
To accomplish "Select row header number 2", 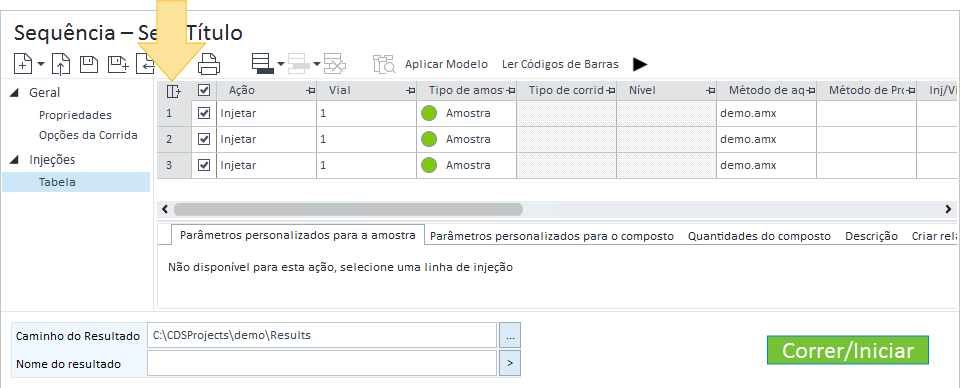I will click(x=174, y=140).
